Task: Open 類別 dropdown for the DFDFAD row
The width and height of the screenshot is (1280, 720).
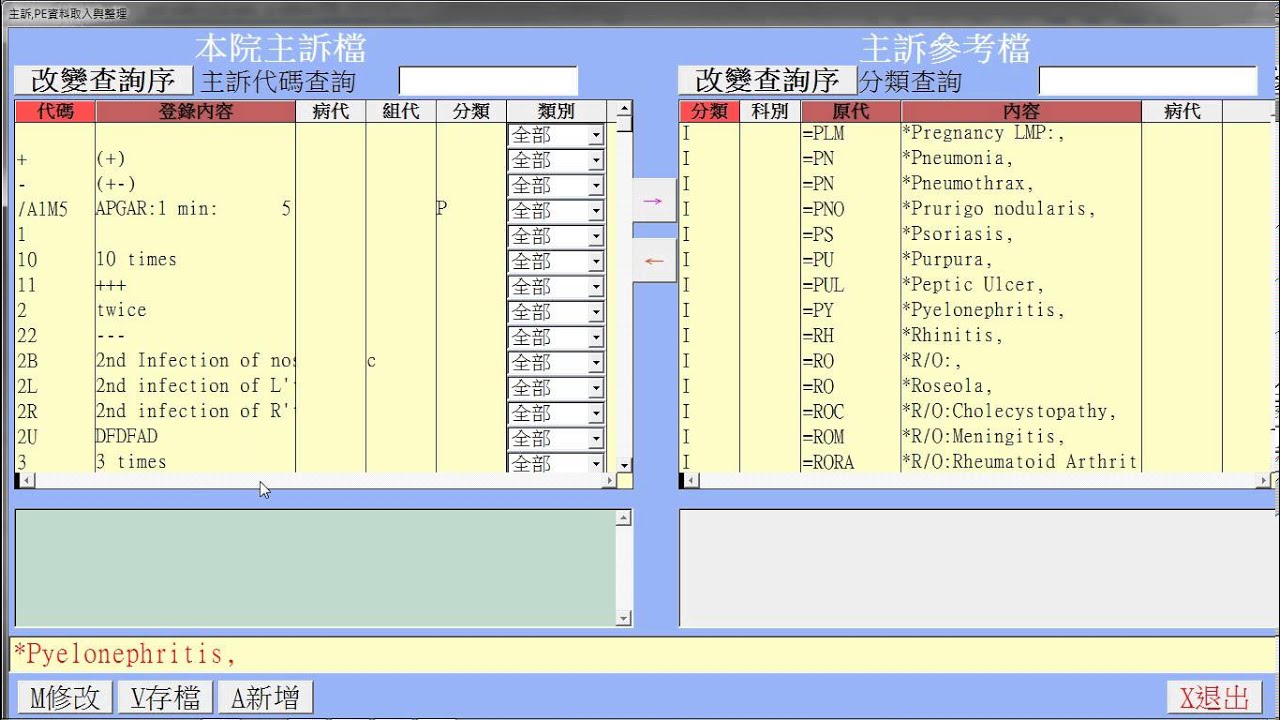Action: point(595,438)
